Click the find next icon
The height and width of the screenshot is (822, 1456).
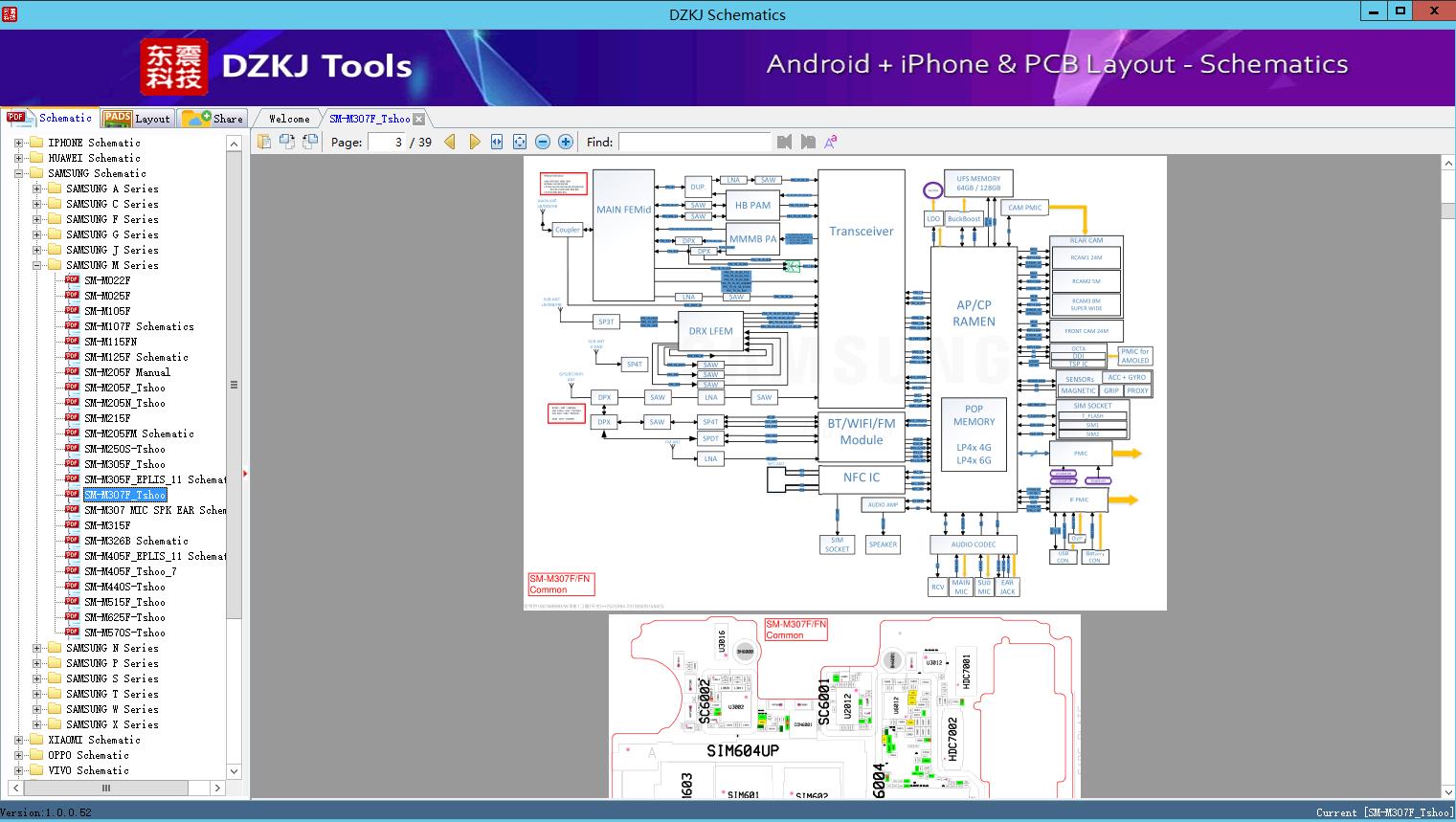coord(808,142)
